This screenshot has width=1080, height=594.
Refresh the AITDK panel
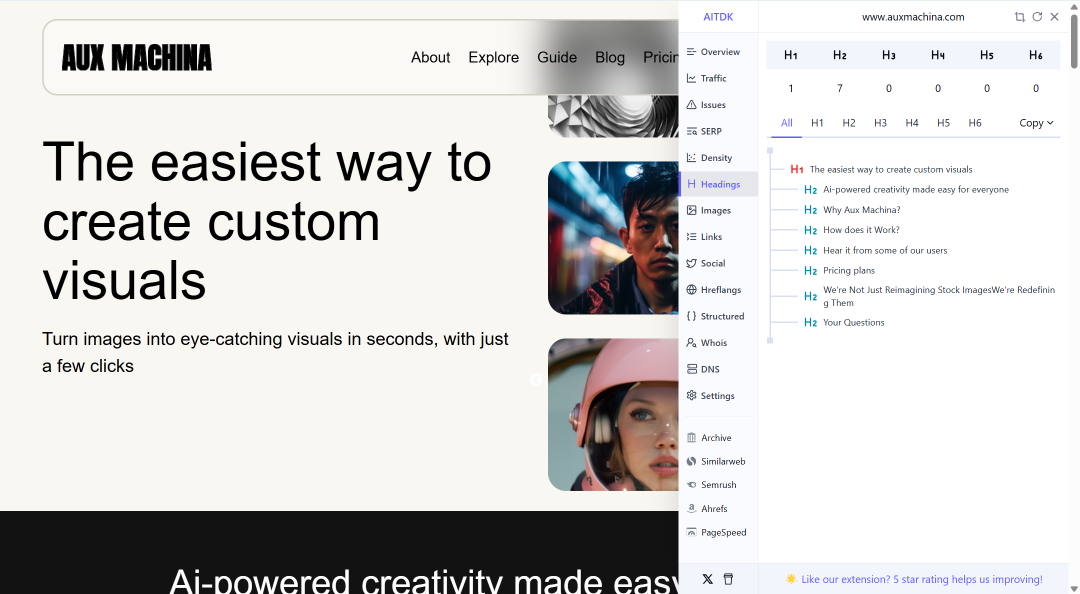coord(1037,17)
